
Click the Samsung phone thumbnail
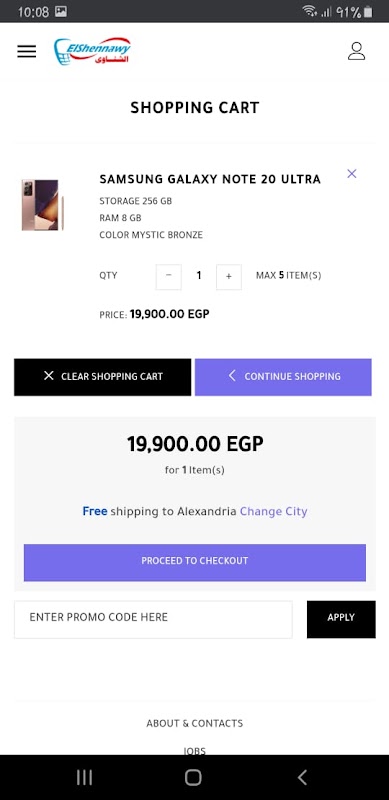click(x=43, y=205)
